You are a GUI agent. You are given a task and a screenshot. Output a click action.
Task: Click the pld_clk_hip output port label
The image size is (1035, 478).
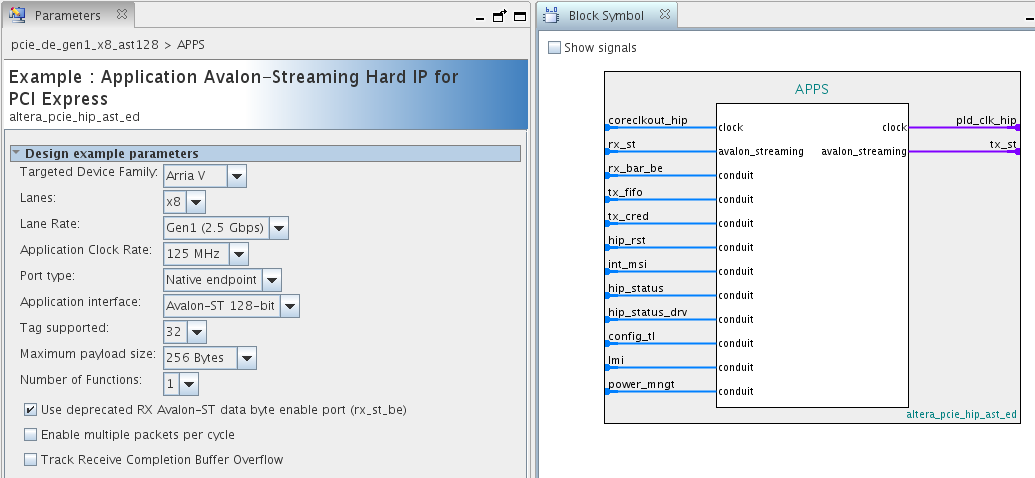(986, 120)
